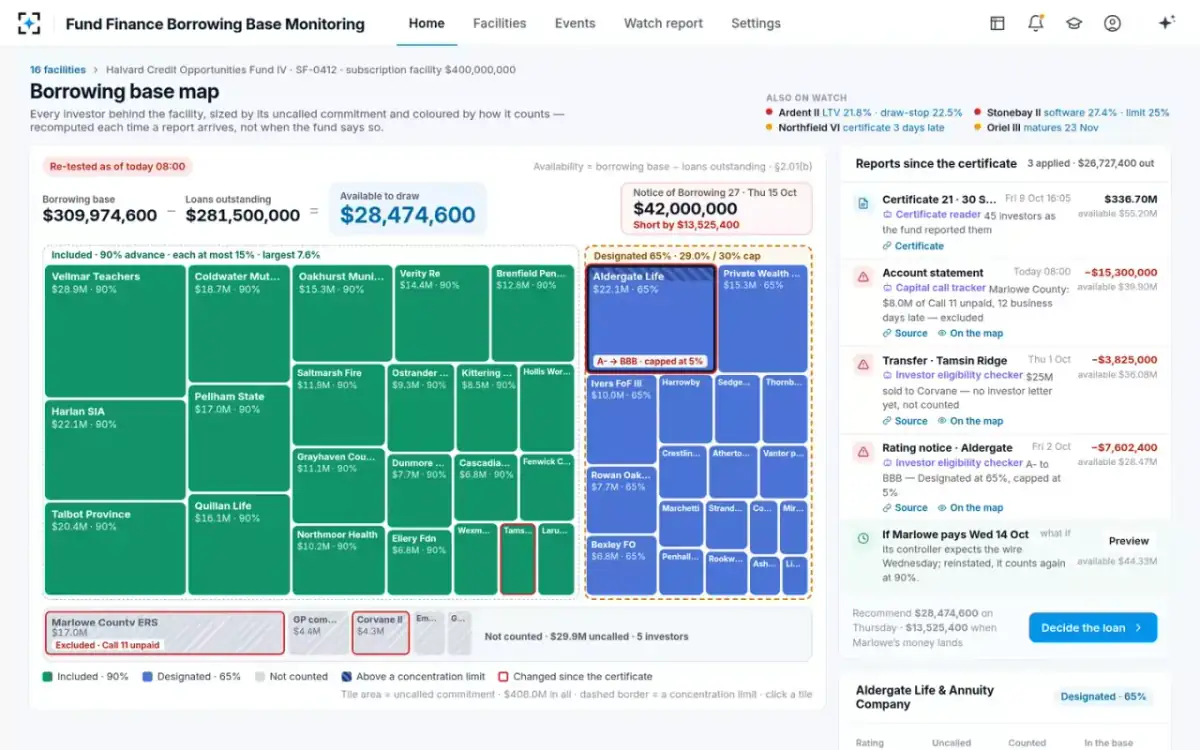Click Investor eligibility checker under Transfer

(952, 375)
